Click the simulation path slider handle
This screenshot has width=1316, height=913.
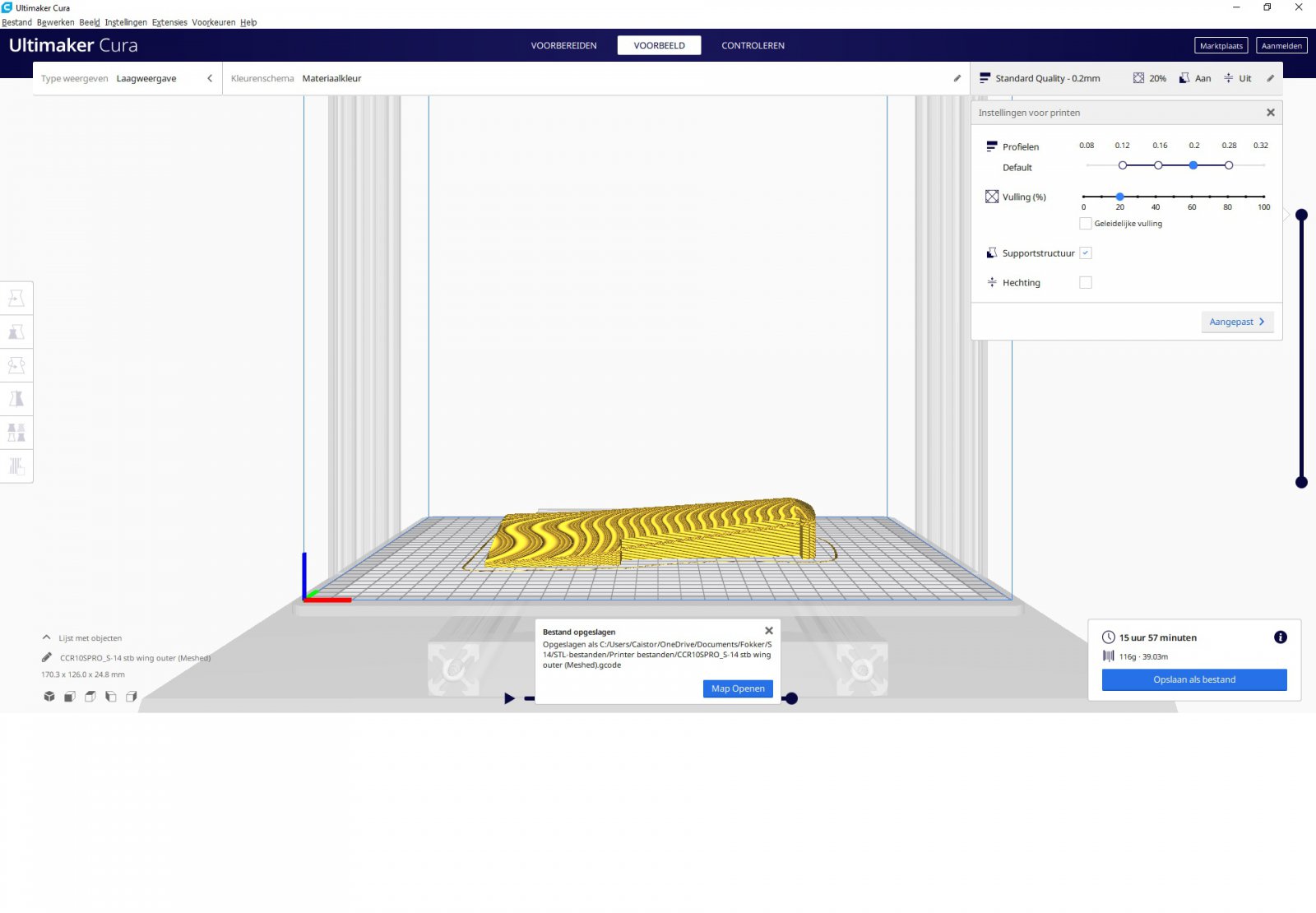tap(791, 698)
